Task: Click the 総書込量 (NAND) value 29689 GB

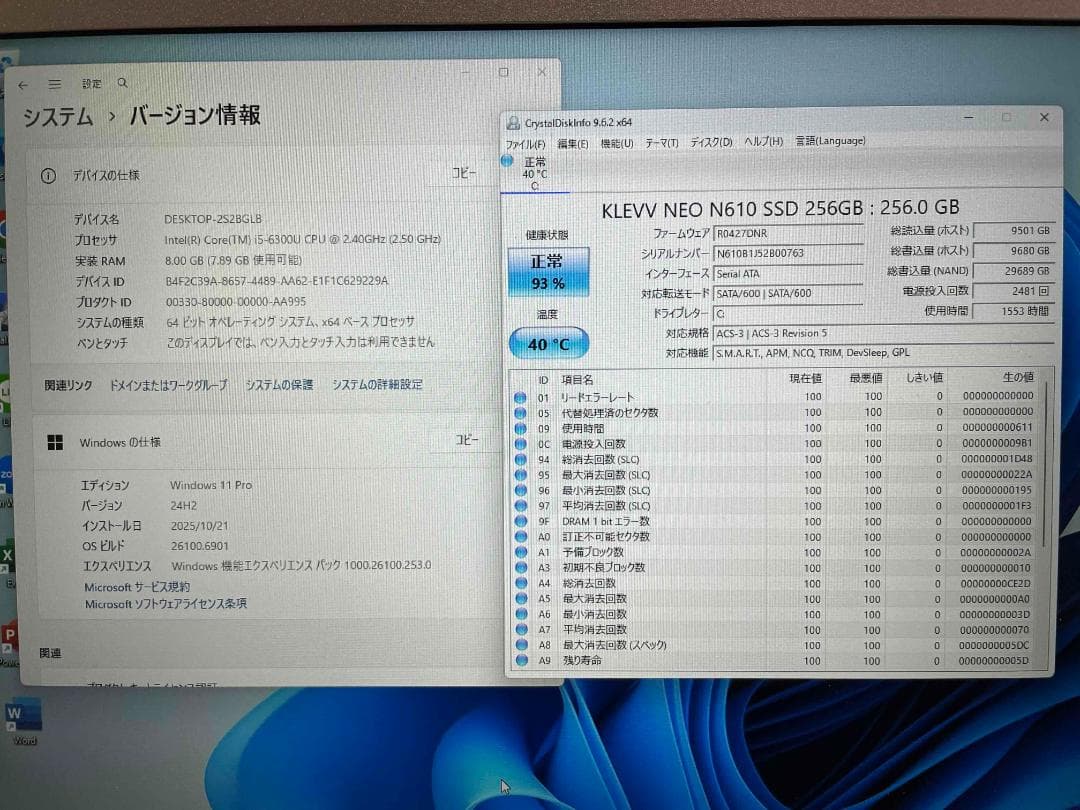Action: pos(1014,271)
